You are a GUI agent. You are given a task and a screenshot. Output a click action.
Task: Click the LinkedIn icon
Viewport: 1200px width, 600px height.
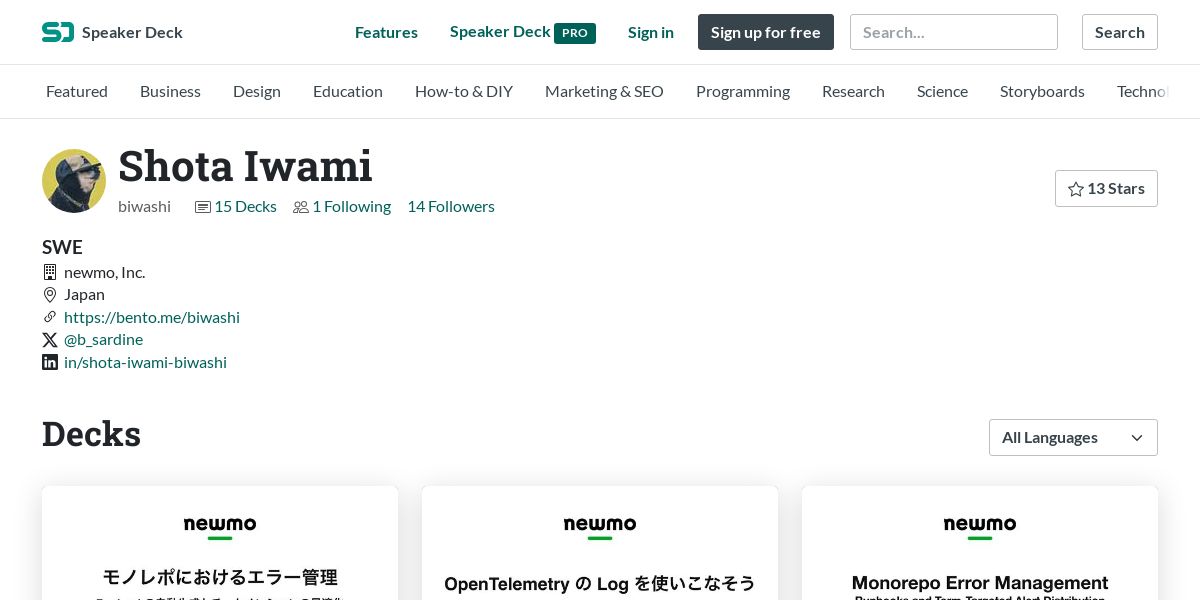(50, 362)
